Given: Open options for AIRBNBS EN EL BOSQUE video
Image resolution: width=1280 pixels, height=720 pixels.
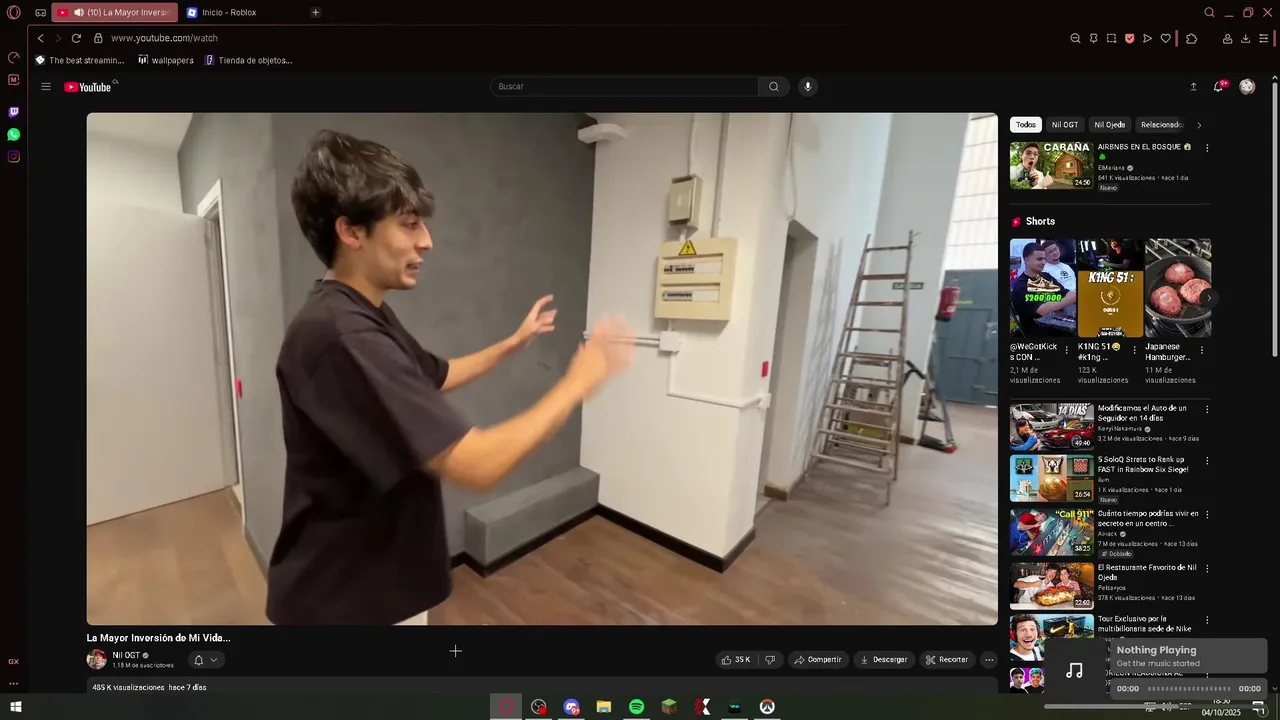Looking at the screenshot, I should click(1207, 148).
